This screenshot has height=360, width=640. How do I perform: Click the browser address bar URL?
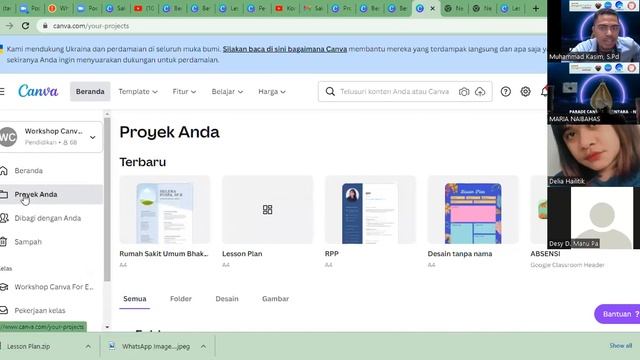[91, 26]
